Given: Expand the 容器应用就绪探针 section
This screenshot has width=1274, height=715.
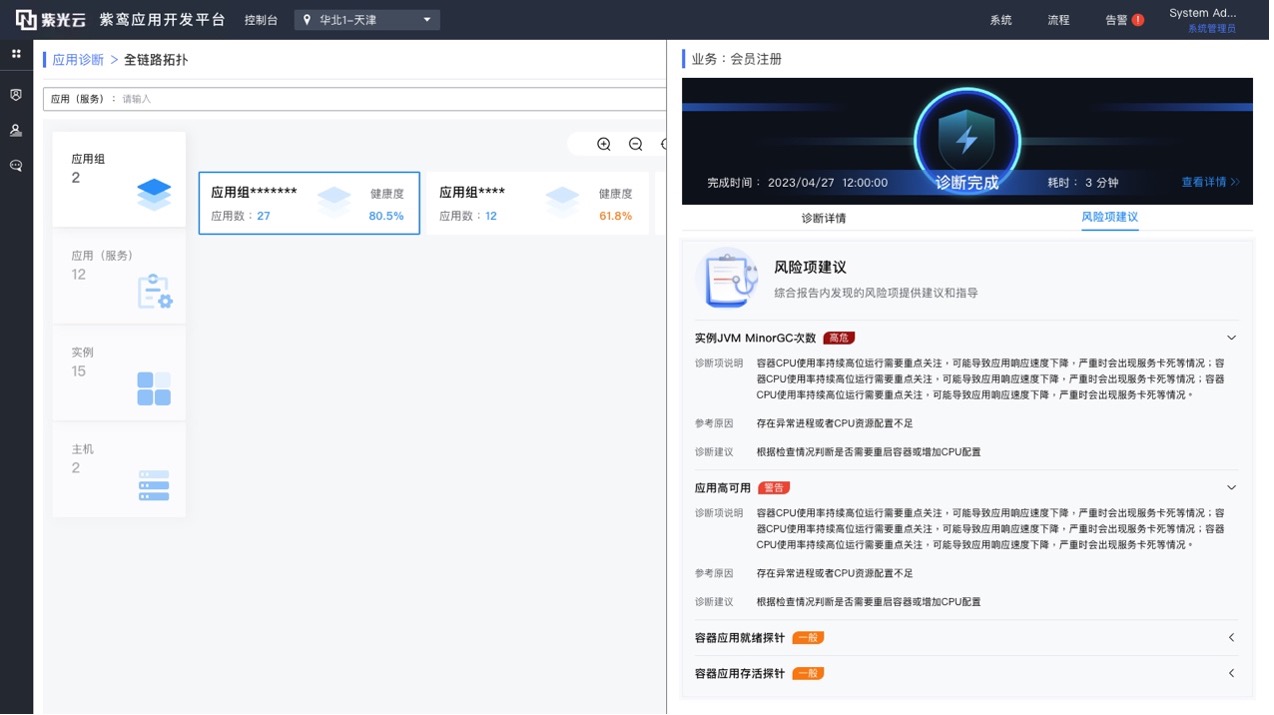Looking at the screenshot, I should pos(1236,639).
